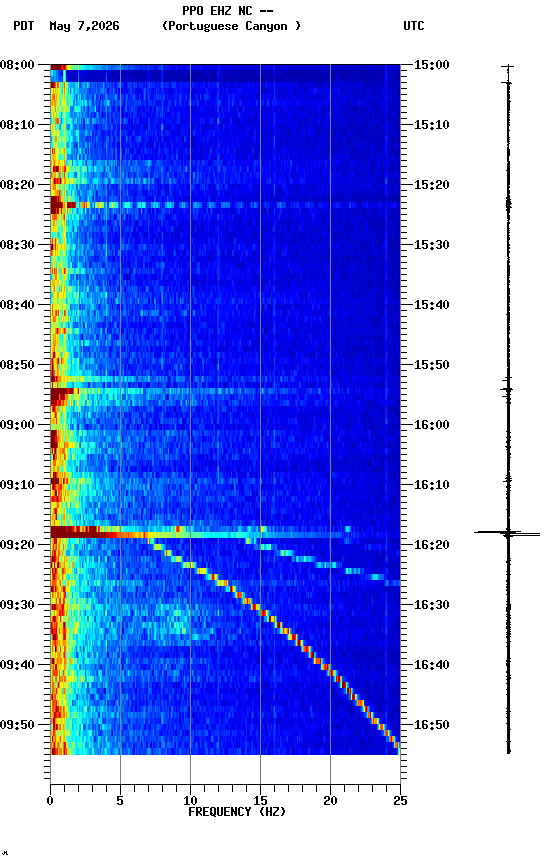552x864 pixels.
Task: Click the '08:00' PDT time label
Action: tap(17, 65)
